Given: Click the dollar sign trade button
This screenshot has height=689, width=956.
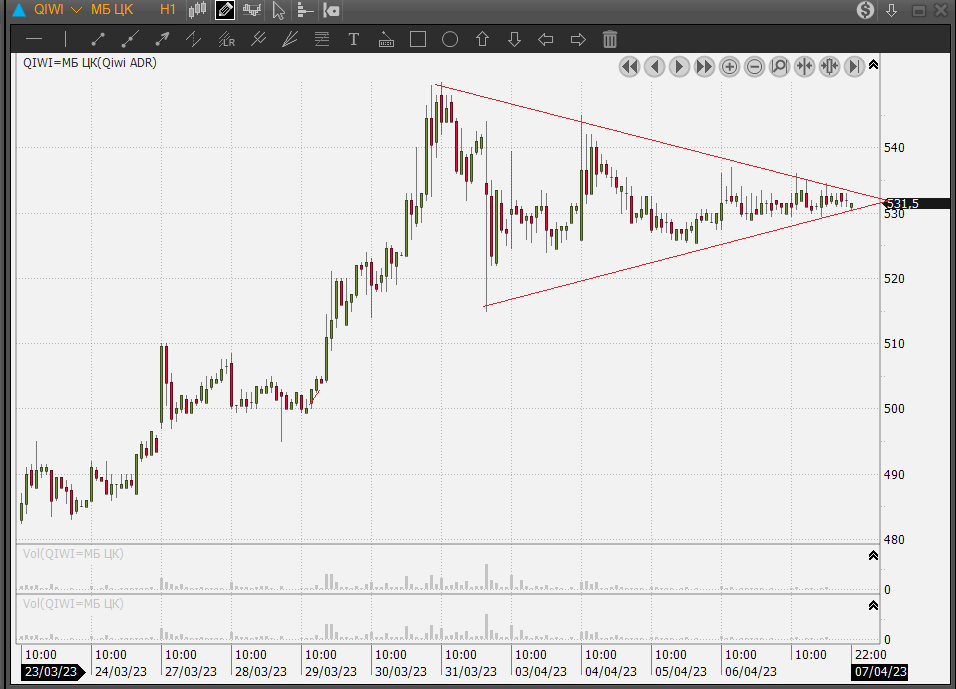Looking at the screenshot, I should point(865,10).
